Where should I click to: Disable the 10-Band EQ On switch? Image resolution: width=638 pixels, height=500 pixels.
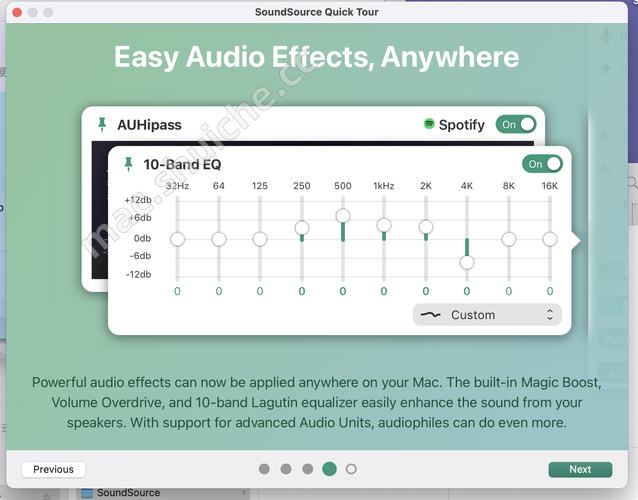[542, 164]
